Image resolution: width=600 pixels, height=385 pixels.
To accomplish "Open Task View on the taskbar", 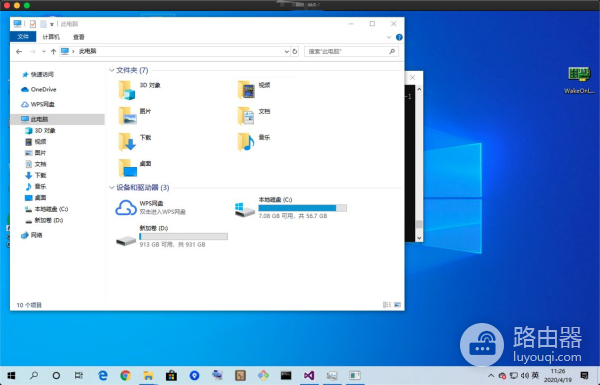I will pyautogui.click(x=79, y=375).
